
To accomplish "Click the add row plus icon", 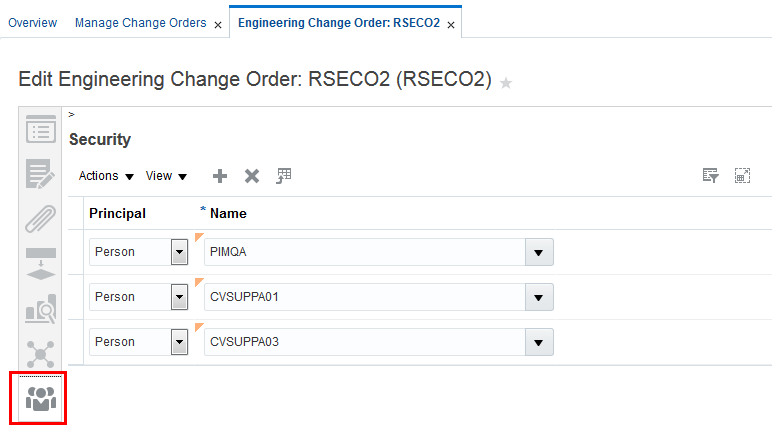I will click(220, 176).
